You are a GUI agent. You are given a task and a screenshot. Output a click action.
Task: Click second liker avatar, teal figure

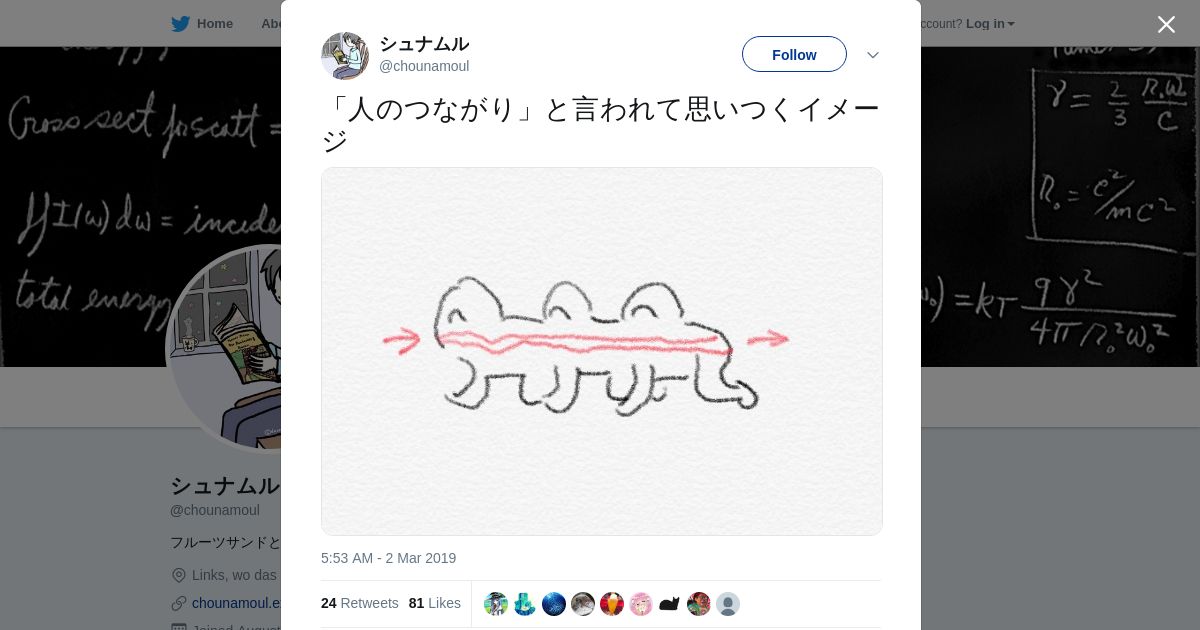pyautogui.click(x=525, y=604)
